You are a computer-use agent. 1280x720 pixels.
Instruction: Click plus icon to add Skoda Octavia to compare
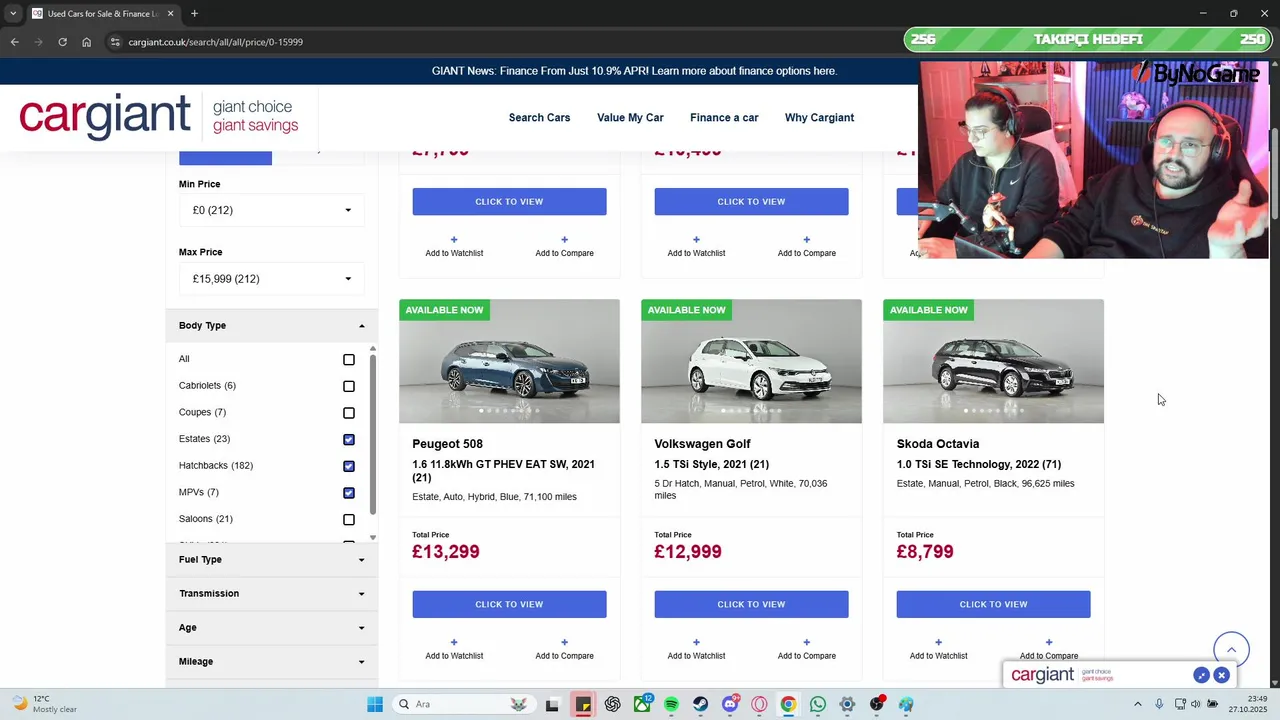[x=1048, y=642]
